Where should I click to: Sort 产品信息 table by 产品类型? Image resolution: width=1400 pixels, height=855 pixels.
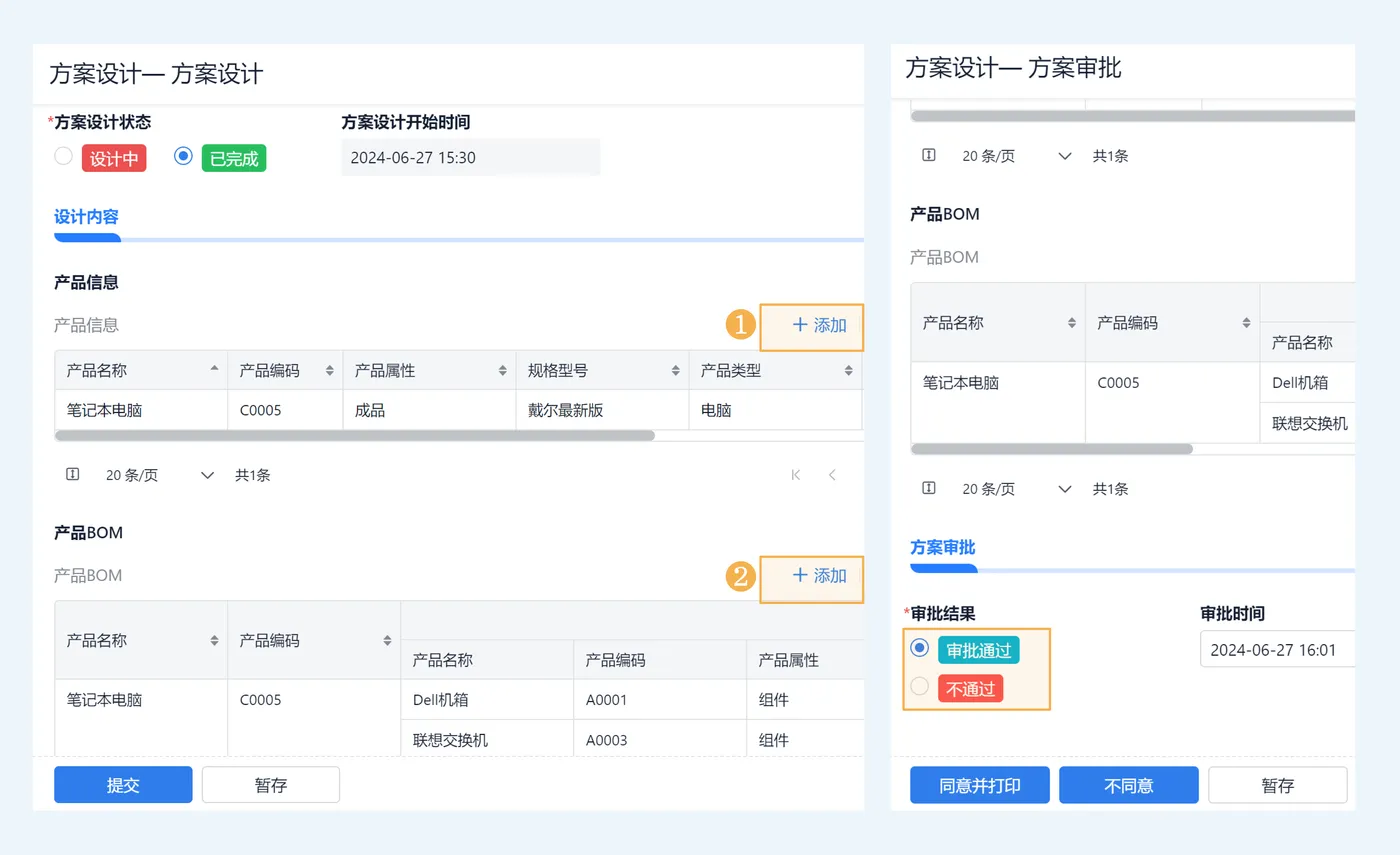[848, 370]
